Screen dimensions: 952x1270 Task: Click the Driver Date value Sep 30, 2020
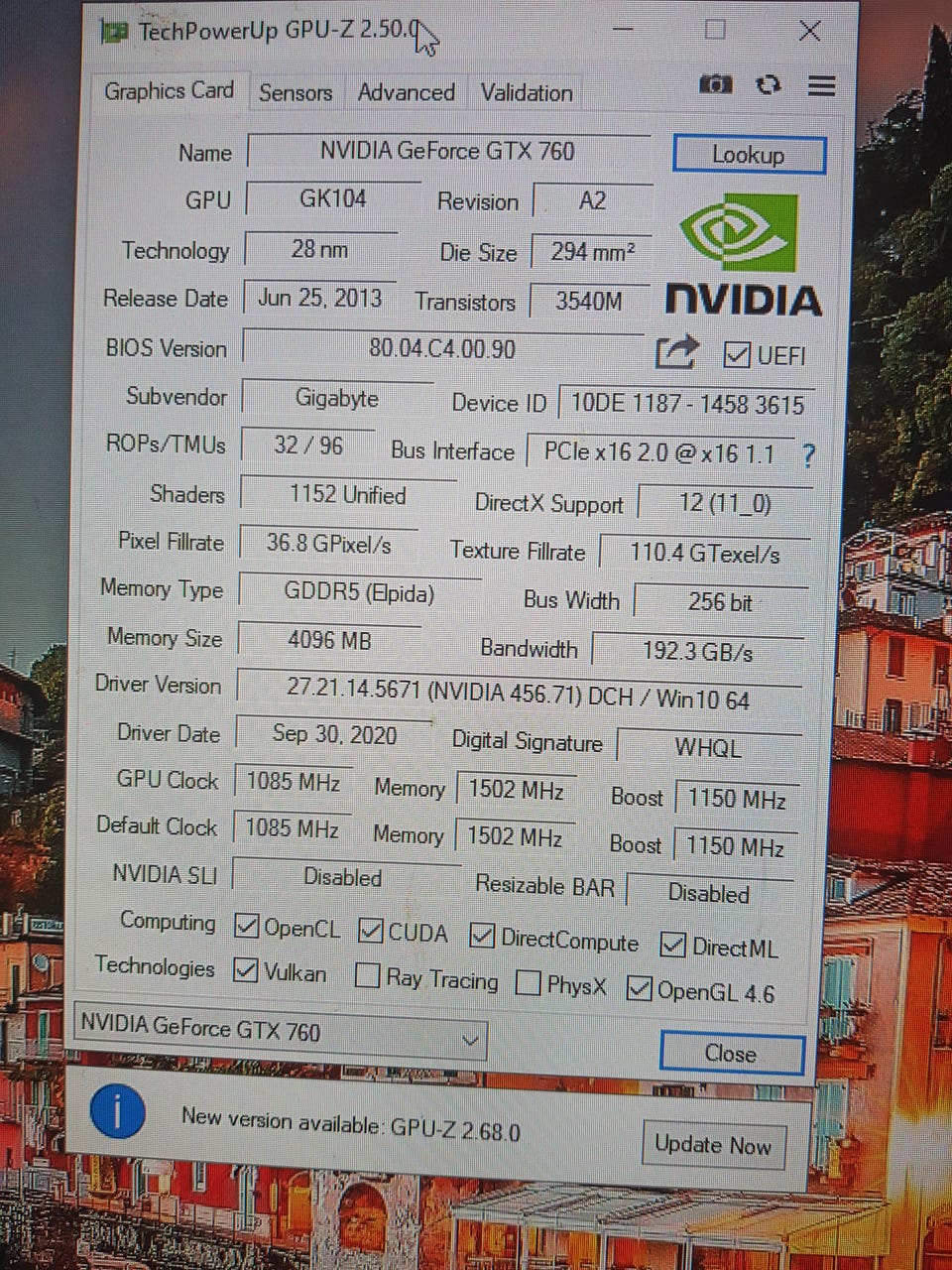point(334,734)
